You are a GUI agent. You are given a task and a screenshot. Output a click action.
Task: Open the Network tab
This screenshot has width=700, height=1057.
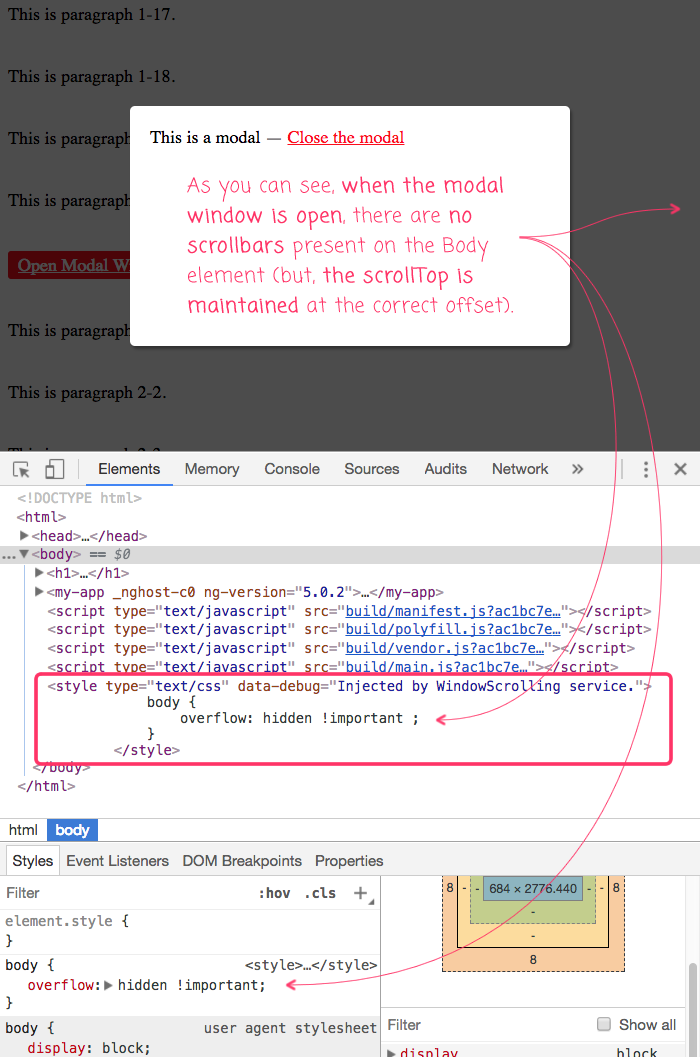520,469
